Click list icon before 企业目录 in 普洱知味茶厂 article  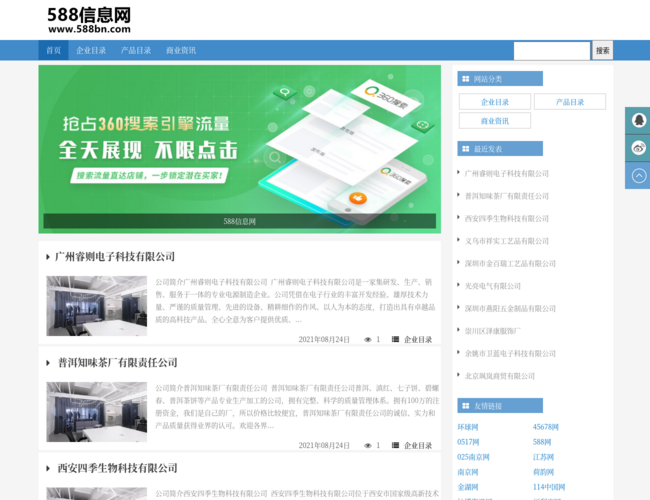pyautogui.click(x=395, y=445)
